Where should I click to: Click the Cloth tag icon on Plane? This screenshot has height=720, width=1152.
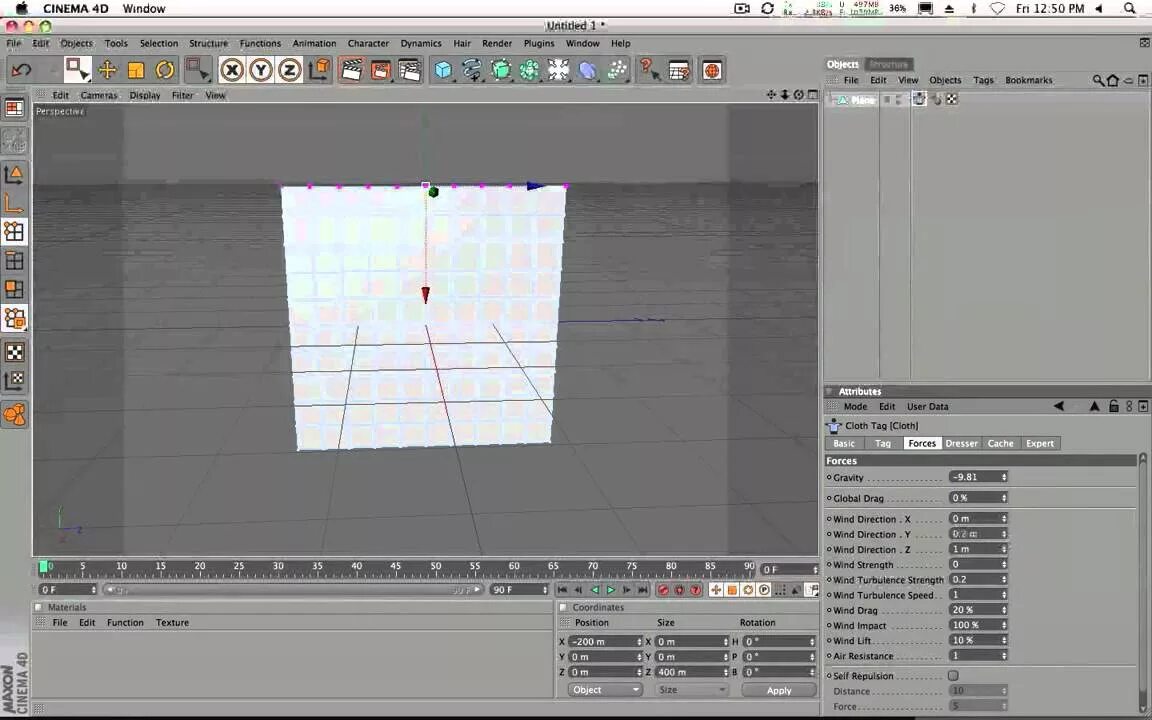(919, 99)
